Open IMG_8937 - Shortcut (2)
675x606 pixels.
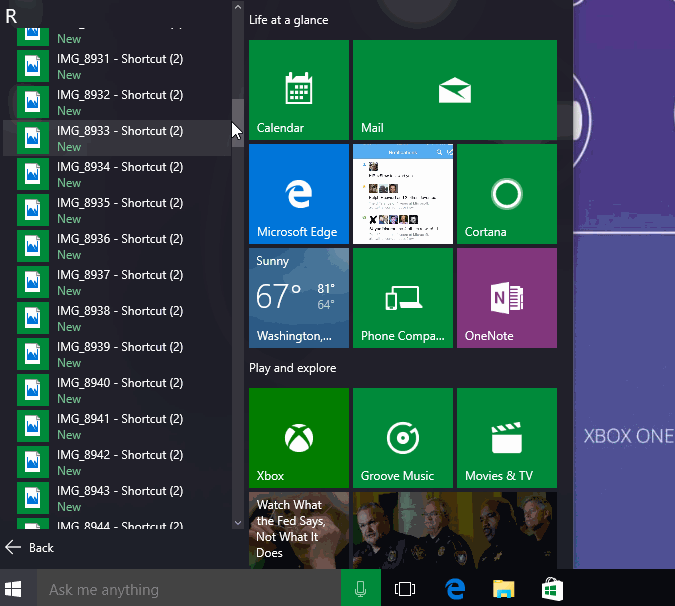click(117, 282)
